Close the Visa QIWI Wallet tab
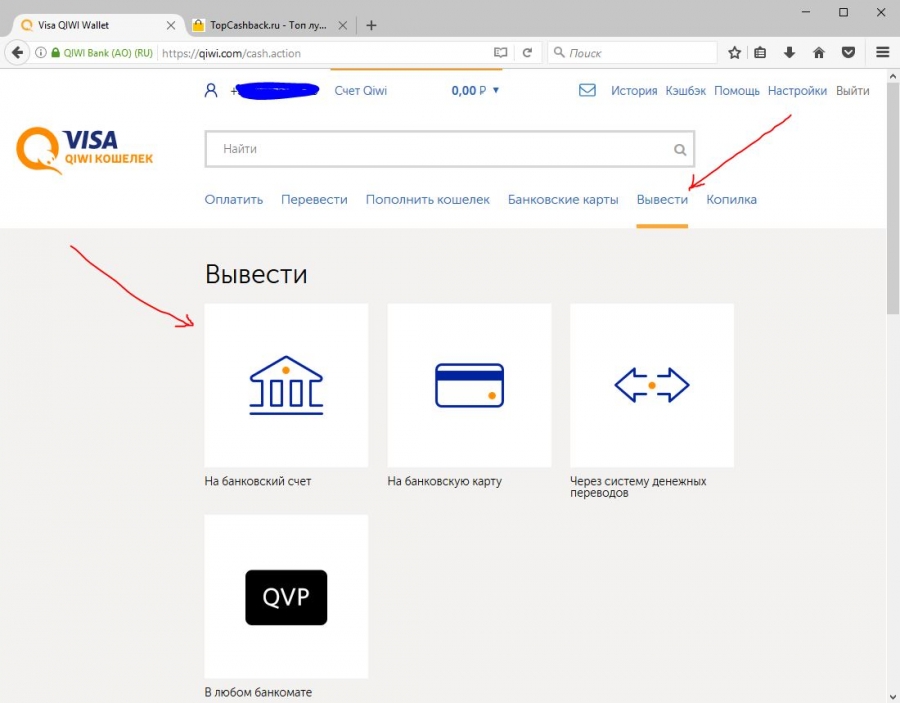Viewport: 900px width, 703px height. tap(170, 25)
